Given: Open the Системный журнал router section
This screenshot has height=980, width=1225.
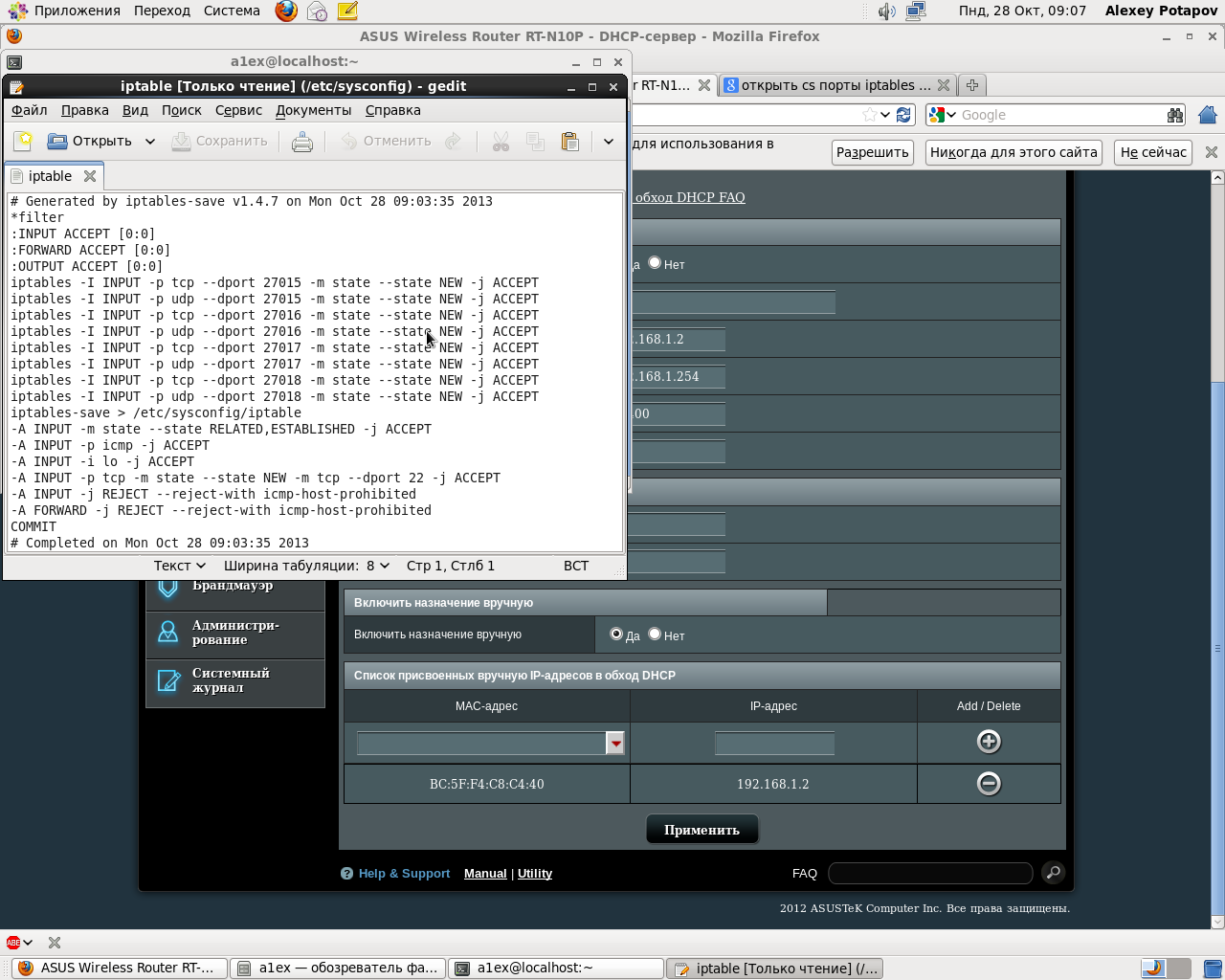Looking at the screenshot, I should pyautogui.click(x=235, y=680).
